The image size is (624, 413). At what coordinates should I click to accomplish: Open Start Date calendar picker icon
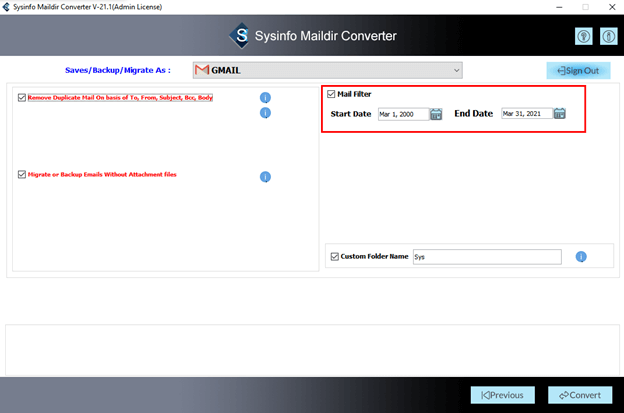click(x=436, y=114)
